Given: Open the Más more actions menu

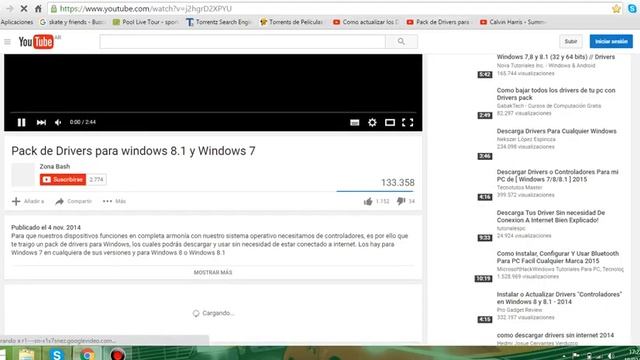Looking at the screenshot, I should click(x=114, y=201).
